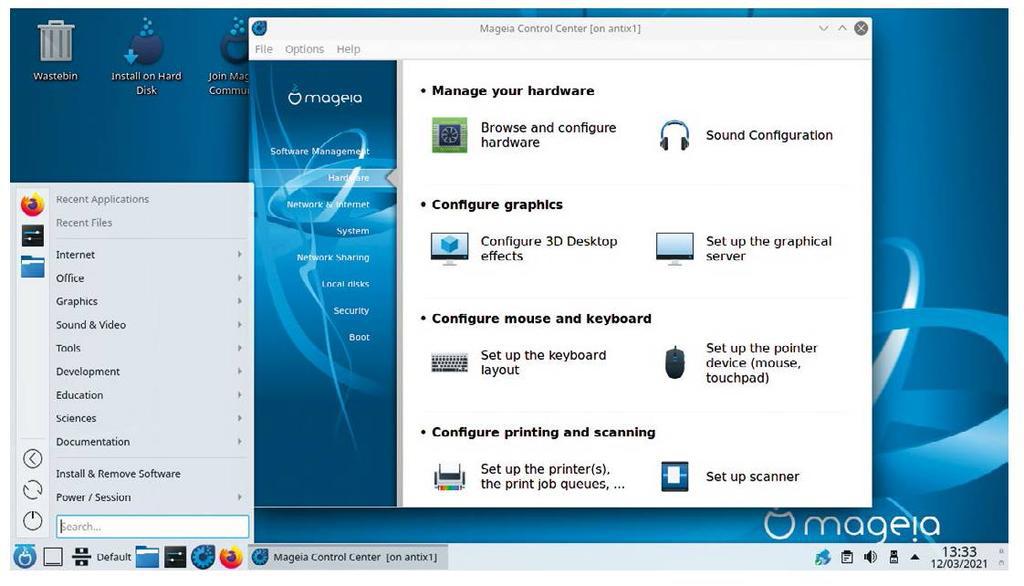Click the removable device tray icon
Viewport: 1024px width, 586px height.
pyautogui.click(x=893, y=557)
